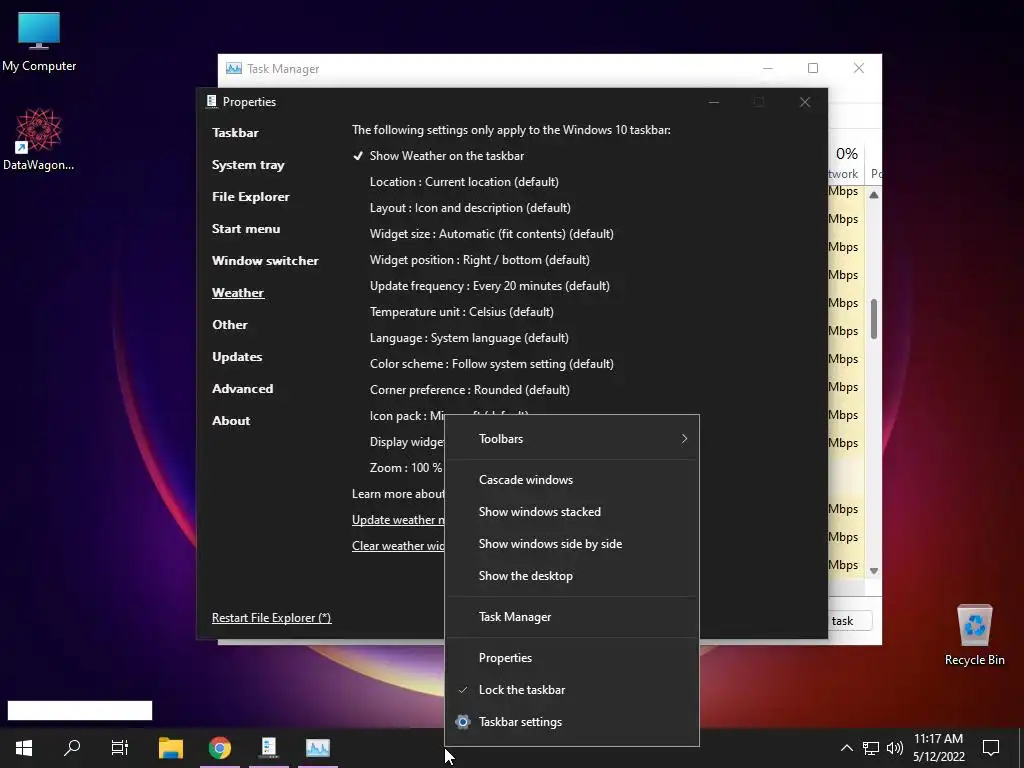
Task: Change Widget size option
Action: 491,234
